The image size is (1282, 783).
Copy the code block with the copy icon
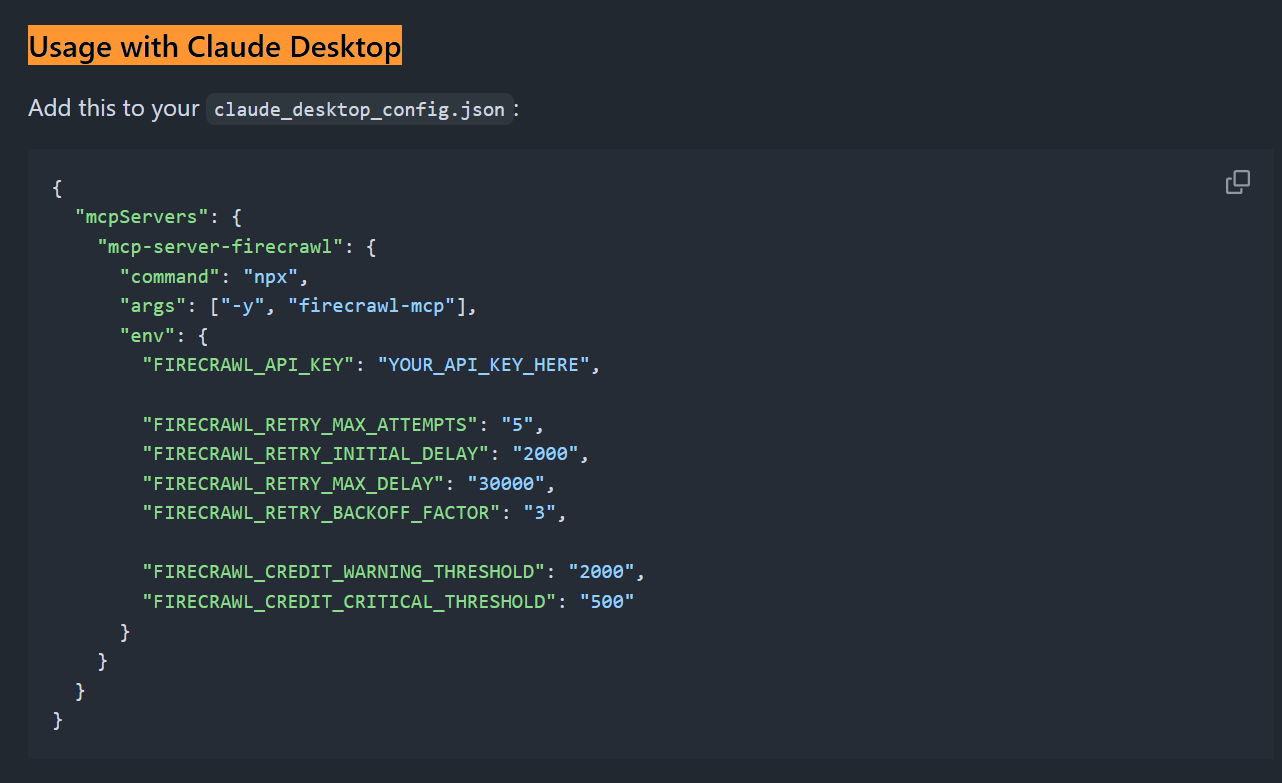coord(1238,182)
